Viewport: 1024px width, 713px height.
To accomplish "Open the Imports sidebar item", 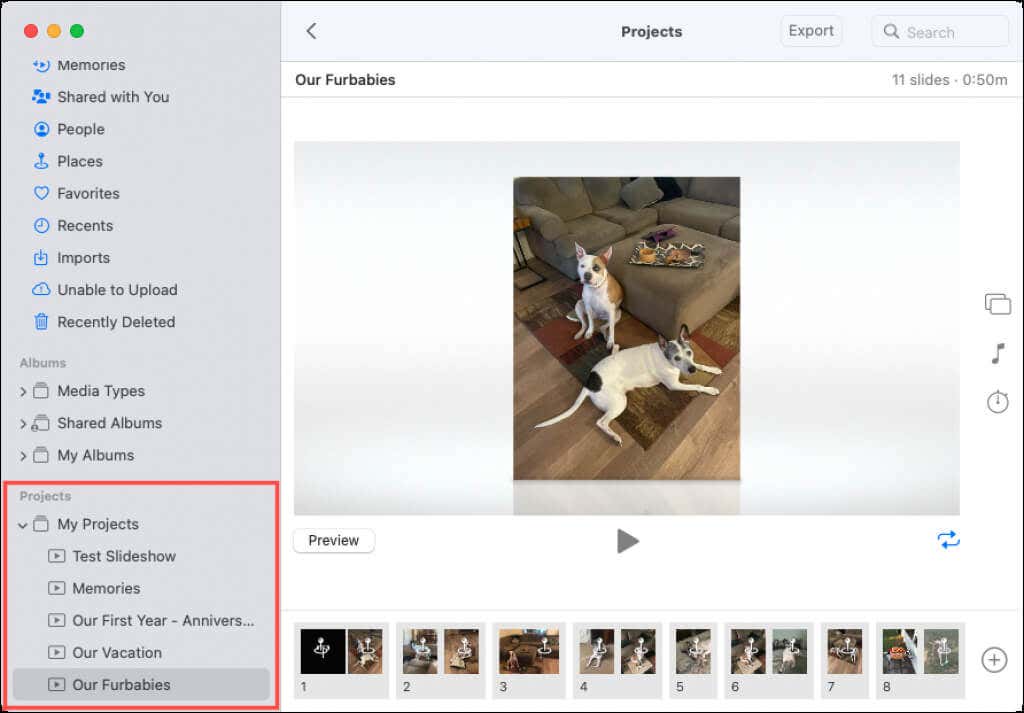I will tap(140, 258).
